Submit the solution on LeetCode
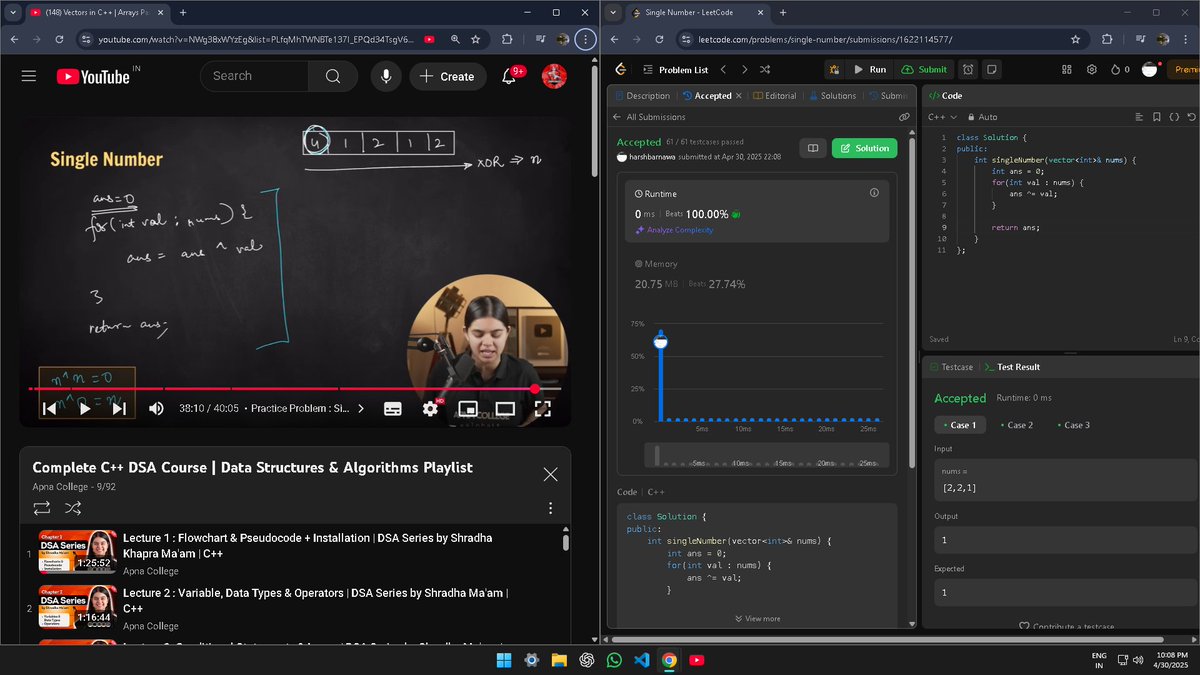1200x675 pixels. click(924, 70)
